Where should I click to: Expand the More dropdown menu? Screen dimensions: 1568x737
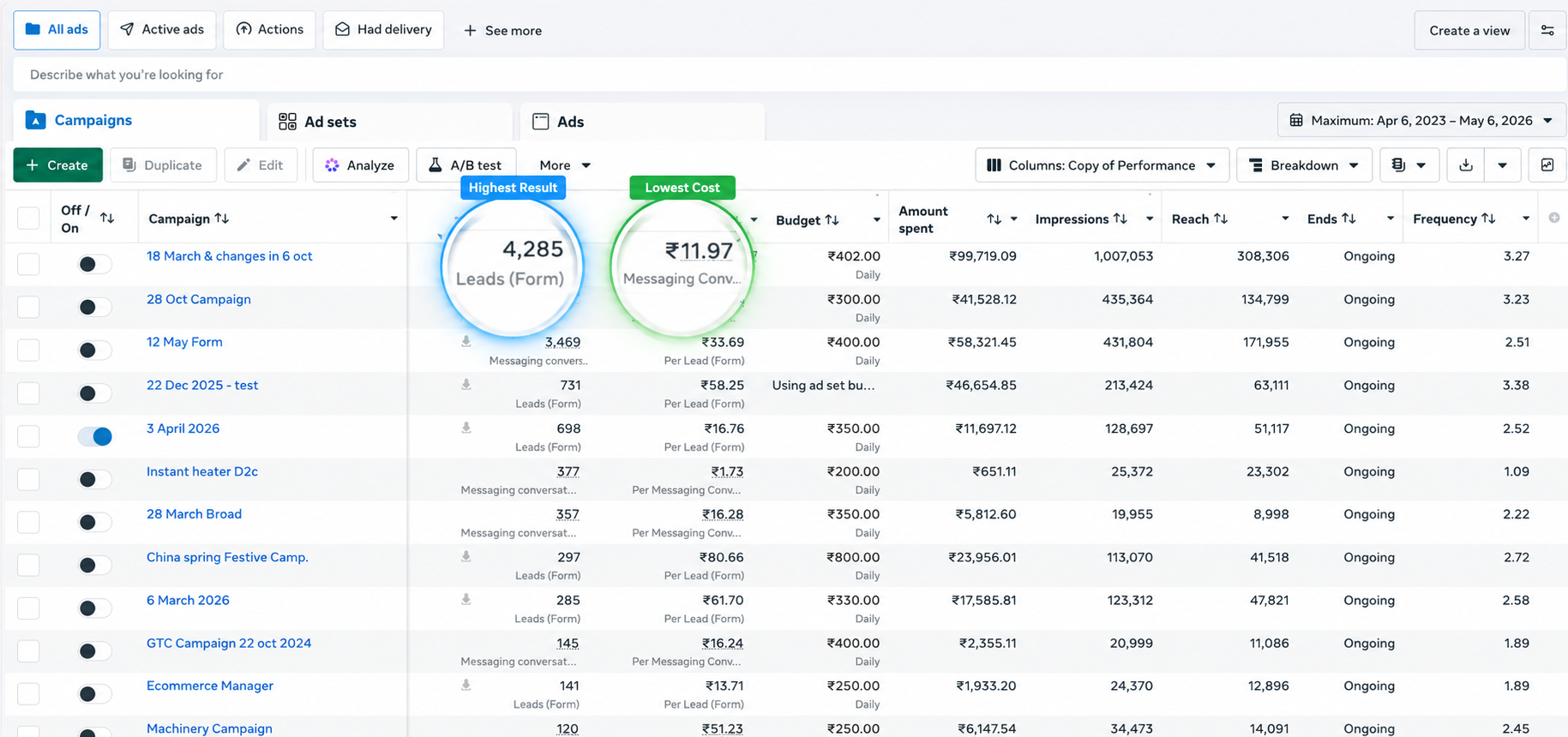pos(565,165)
